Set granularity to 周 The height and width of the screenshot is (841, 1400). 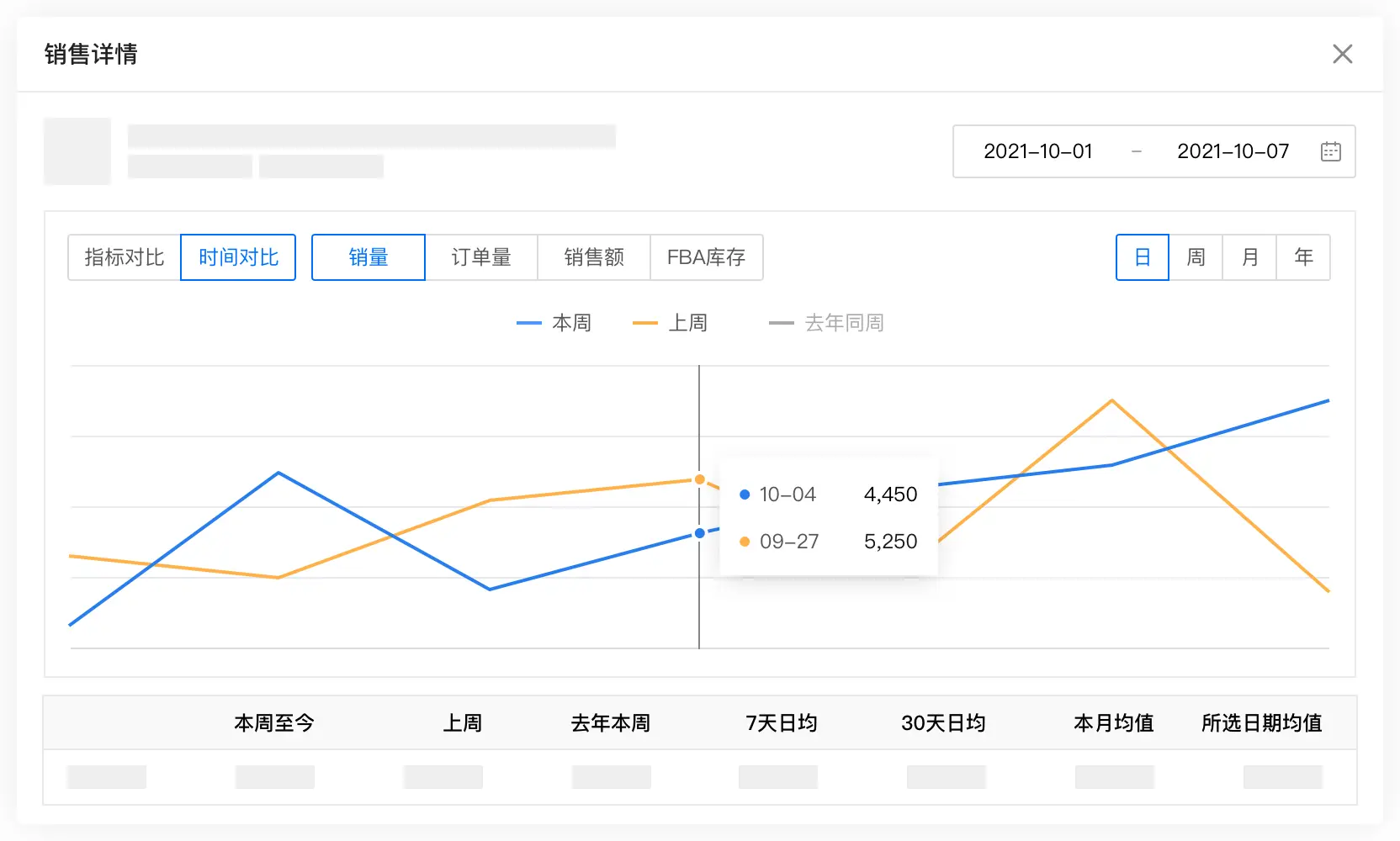[1196, 257]
